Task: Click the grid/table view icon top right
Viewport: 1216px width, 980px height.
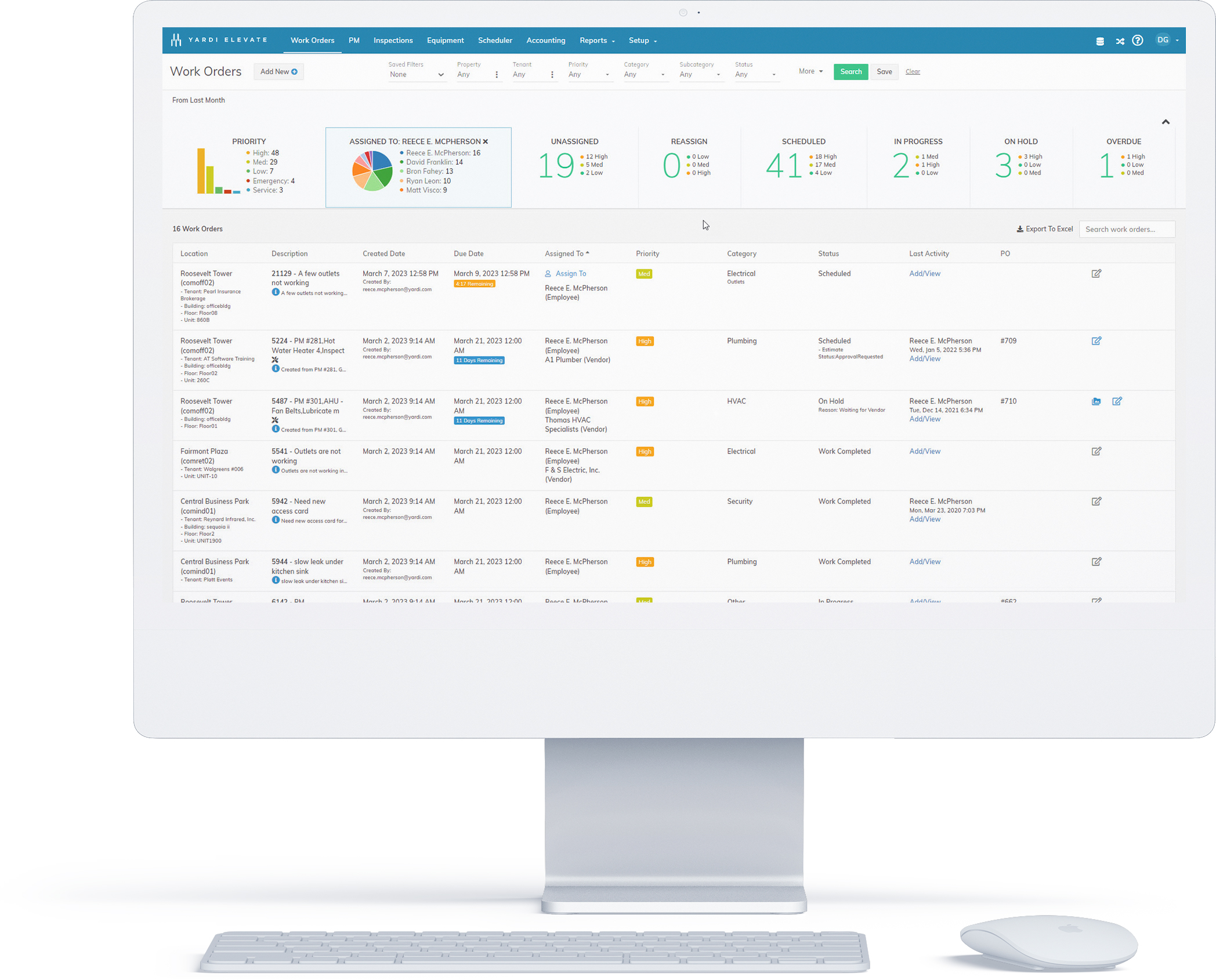Action: (x=1100, y=40)
